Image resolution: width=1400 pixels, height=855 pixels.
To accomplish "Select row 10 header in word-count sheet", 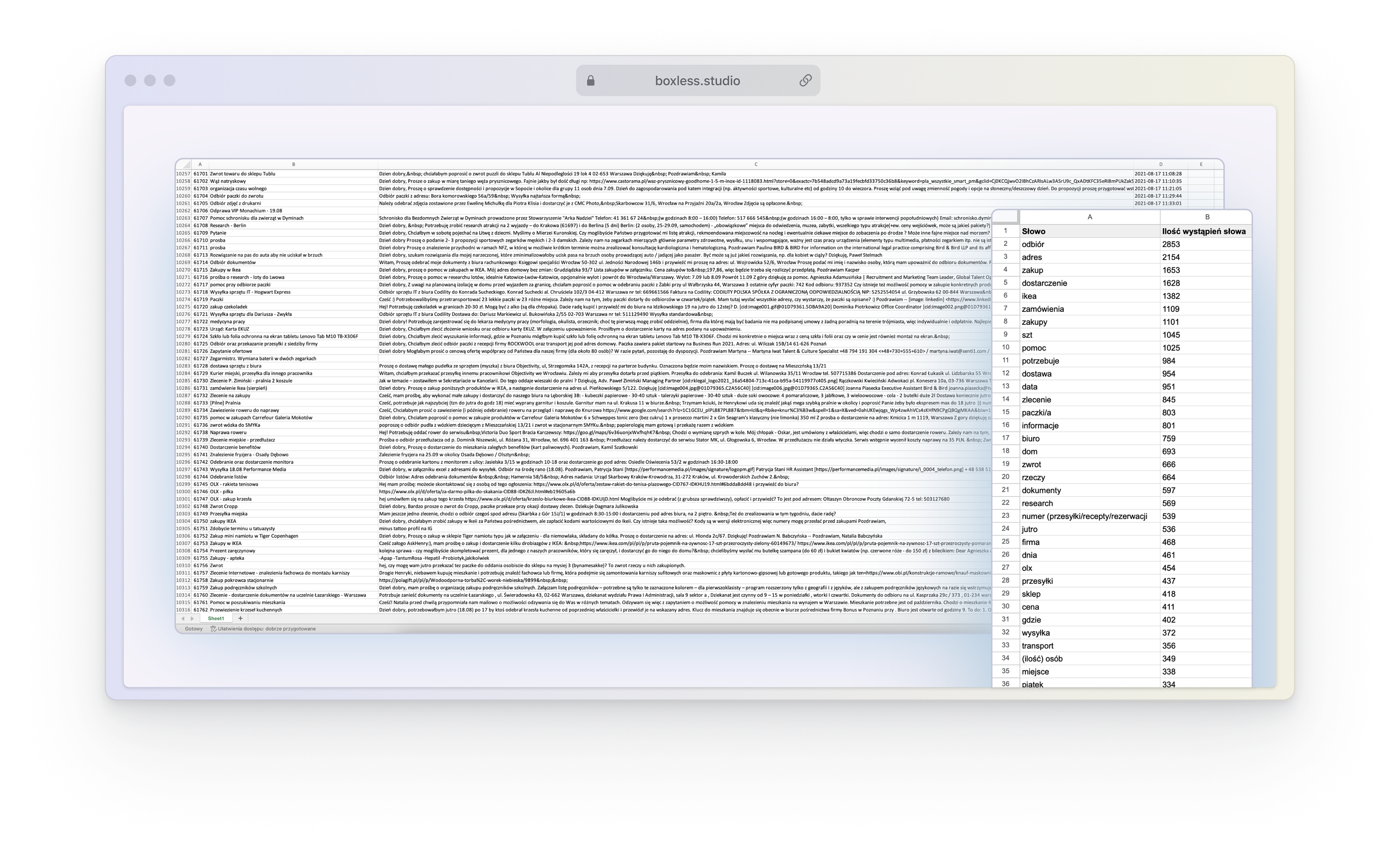I will (1005, 347).
